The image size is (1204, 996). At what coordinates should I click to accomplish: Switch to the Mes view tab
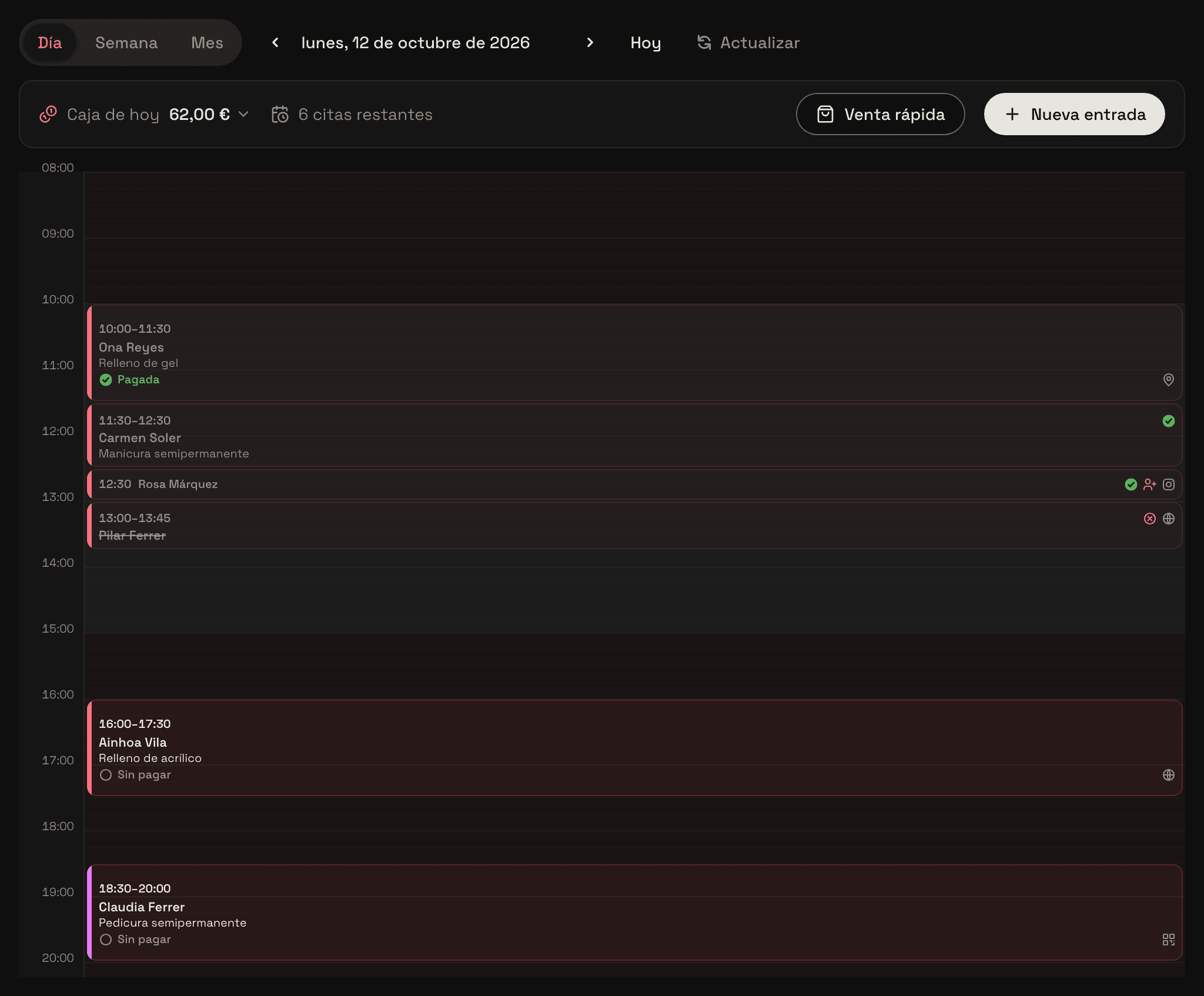point(207,43)
